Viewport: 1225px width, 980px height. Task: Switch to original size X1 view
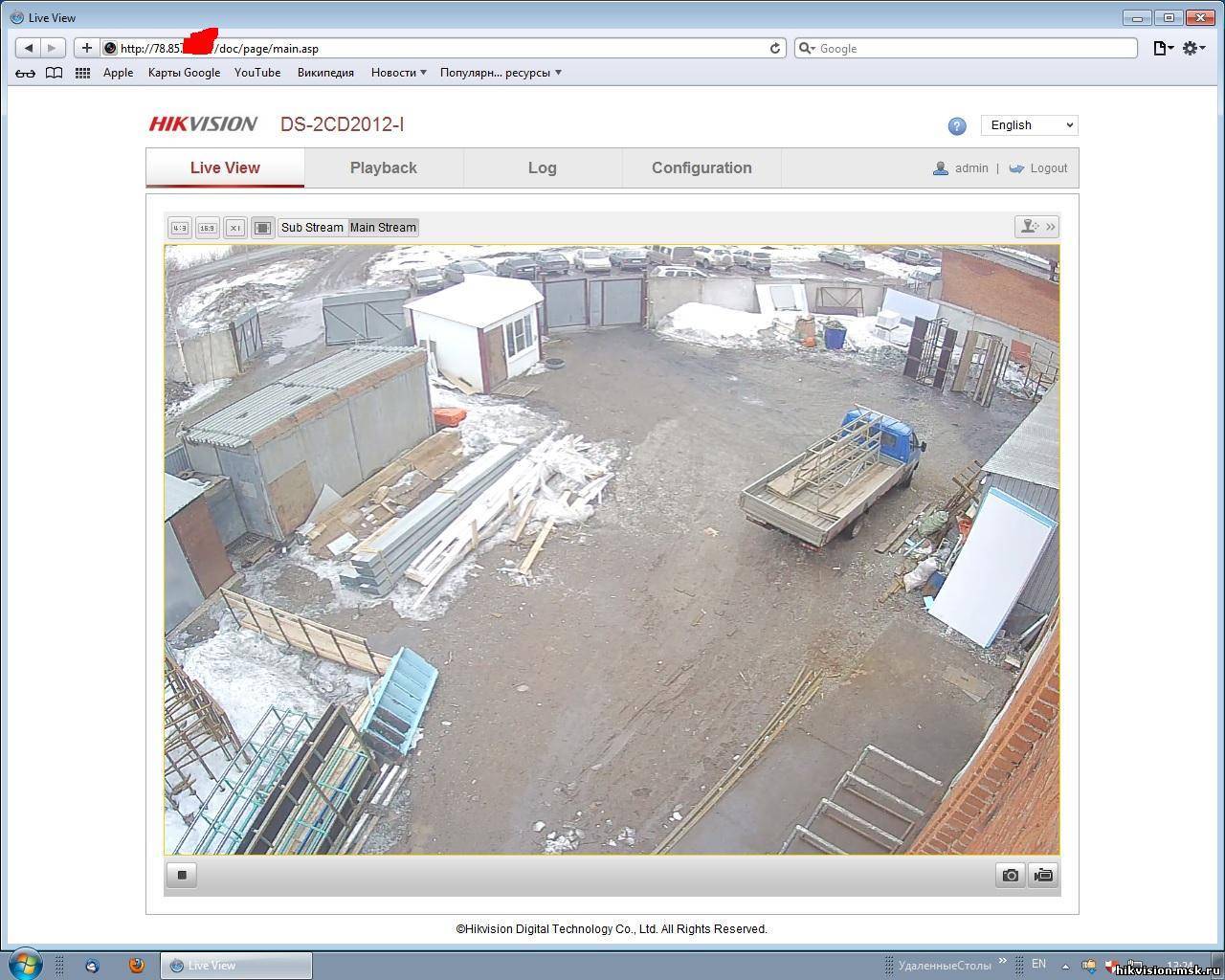point(234,228)
